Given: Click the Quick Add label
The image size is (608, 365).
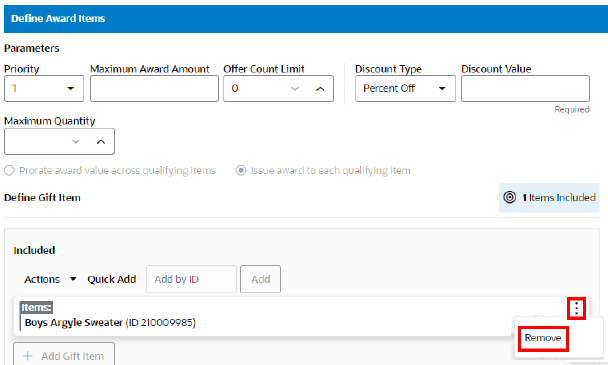Looking at the screenshot, I should tap(112, 279).
